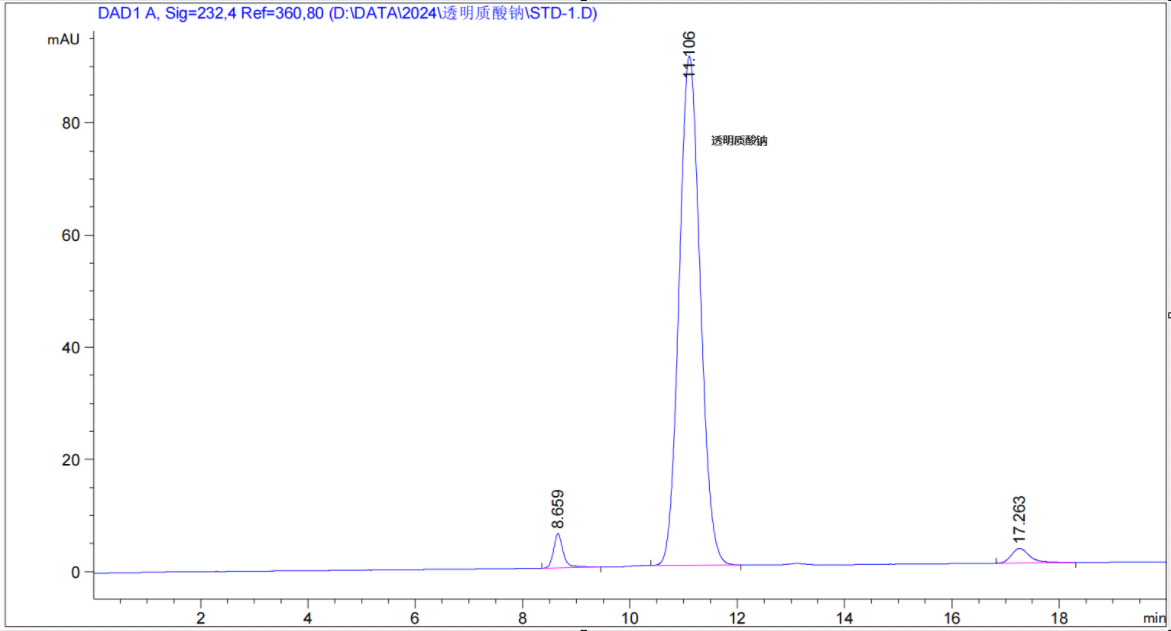This screenshot has width=1171, height=631.
Task: Click the 6 minute x-axis tick label
Action: pos(415,617)
